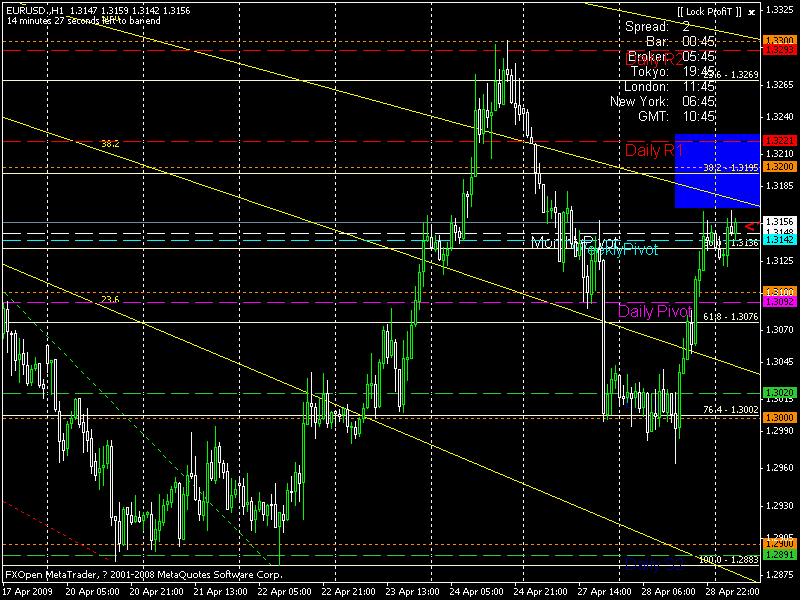Click the red 1.3221 price tag
Image resolution: width=800 pixels, height=600 pixels.
click(x=779, y=141)
